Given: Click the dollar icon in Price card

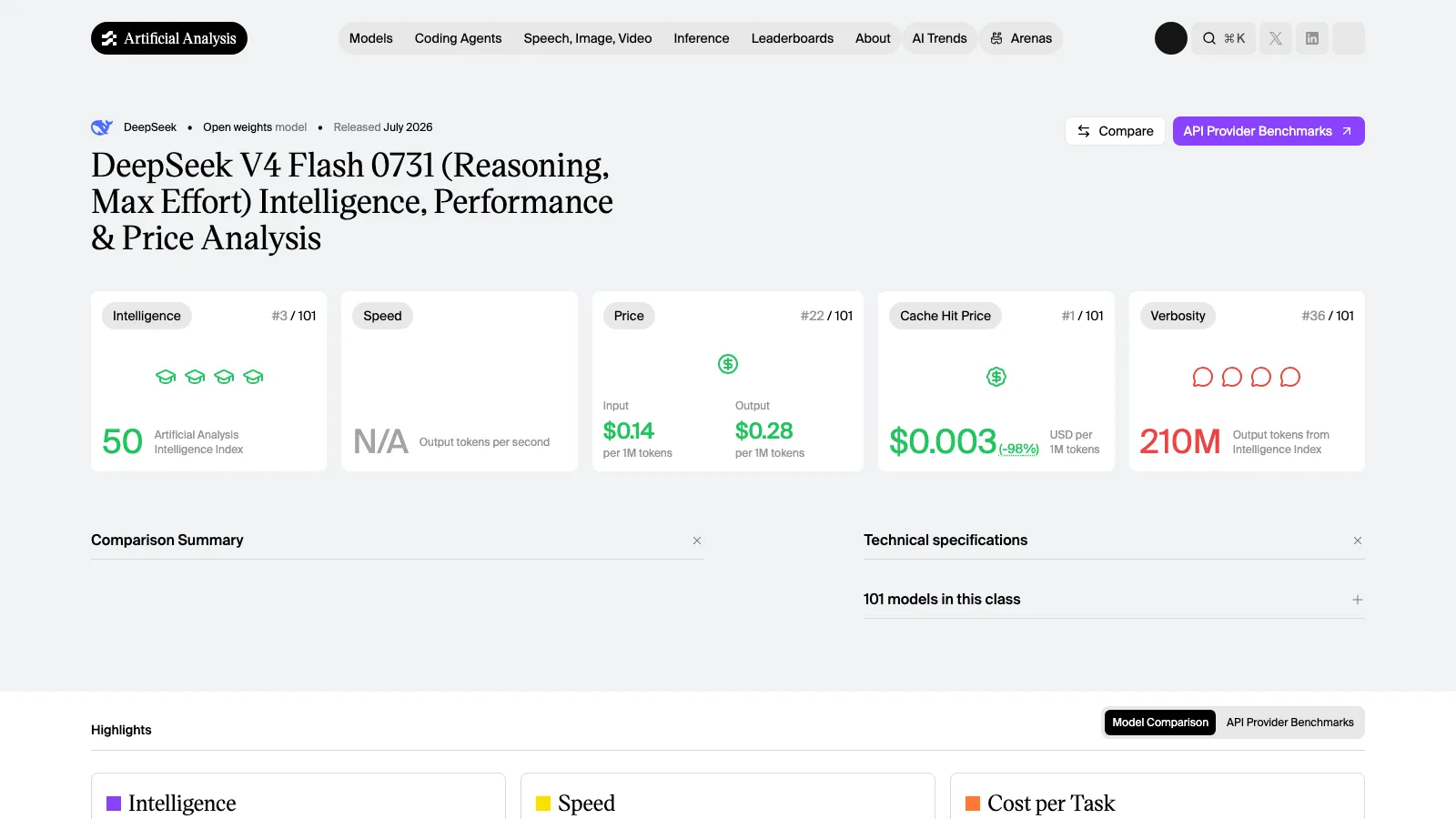Looking at the screenshot, I should [728, 364].
